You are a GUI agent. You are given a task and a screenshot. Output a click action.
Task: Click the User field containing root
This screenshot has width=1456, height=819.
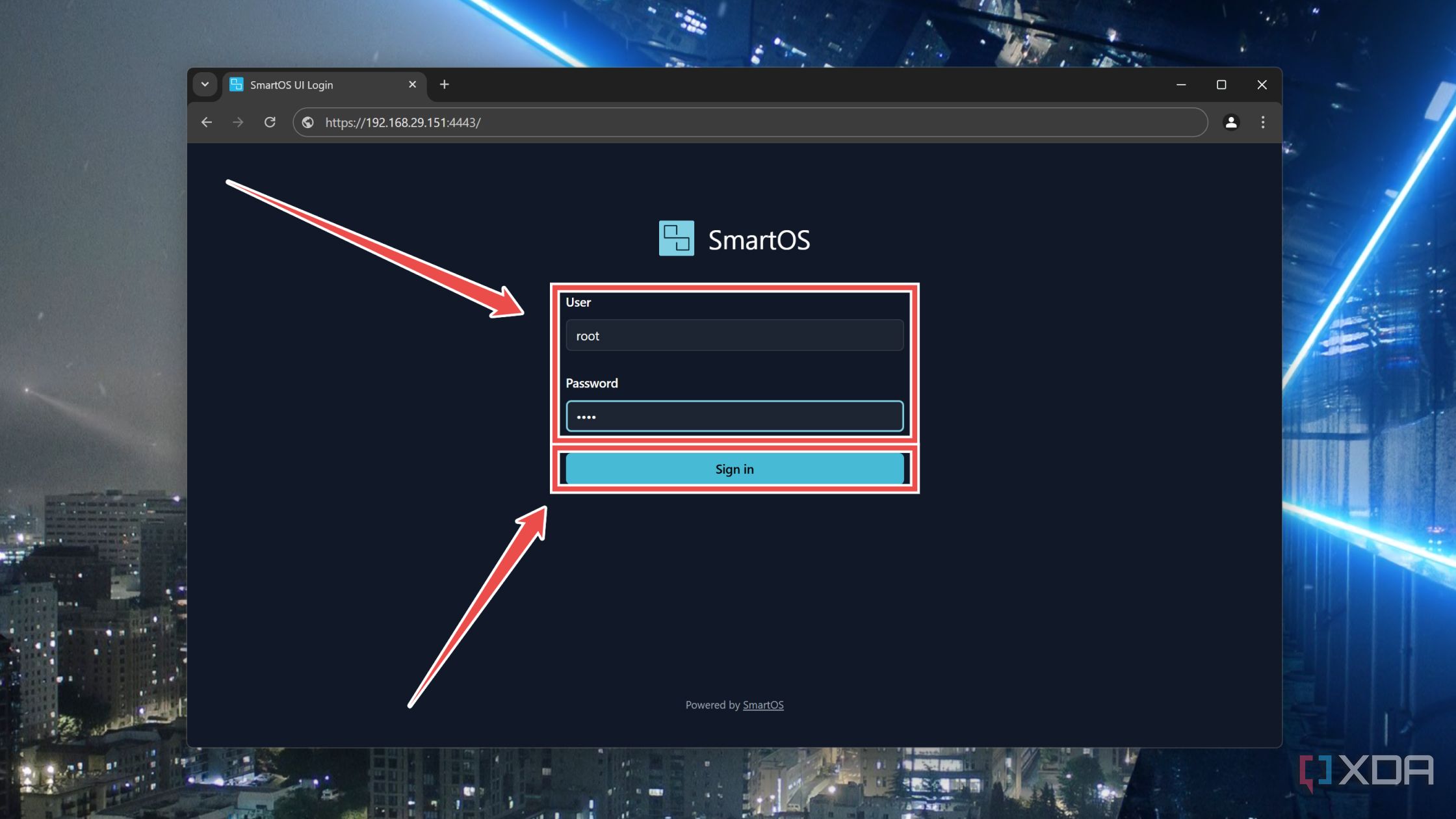734,335
